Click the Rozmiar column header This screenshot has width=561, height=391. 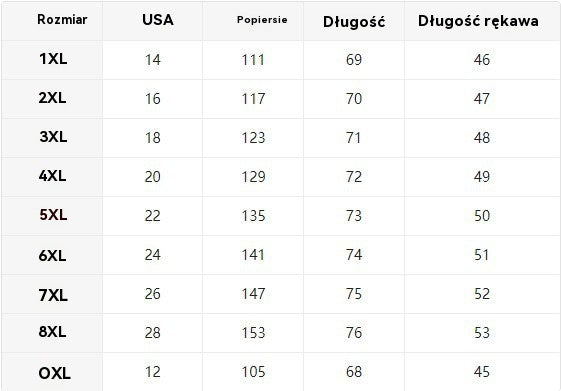coord(62,19)
